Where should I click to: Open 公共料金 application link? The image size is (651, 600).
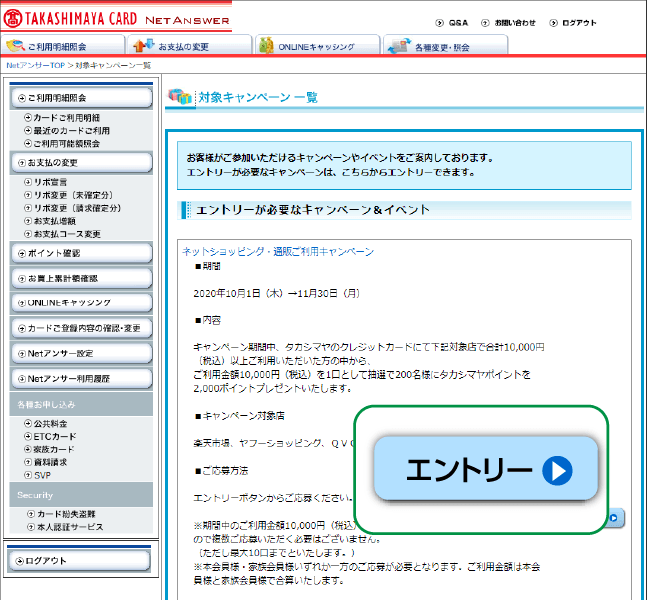point(50,424)
